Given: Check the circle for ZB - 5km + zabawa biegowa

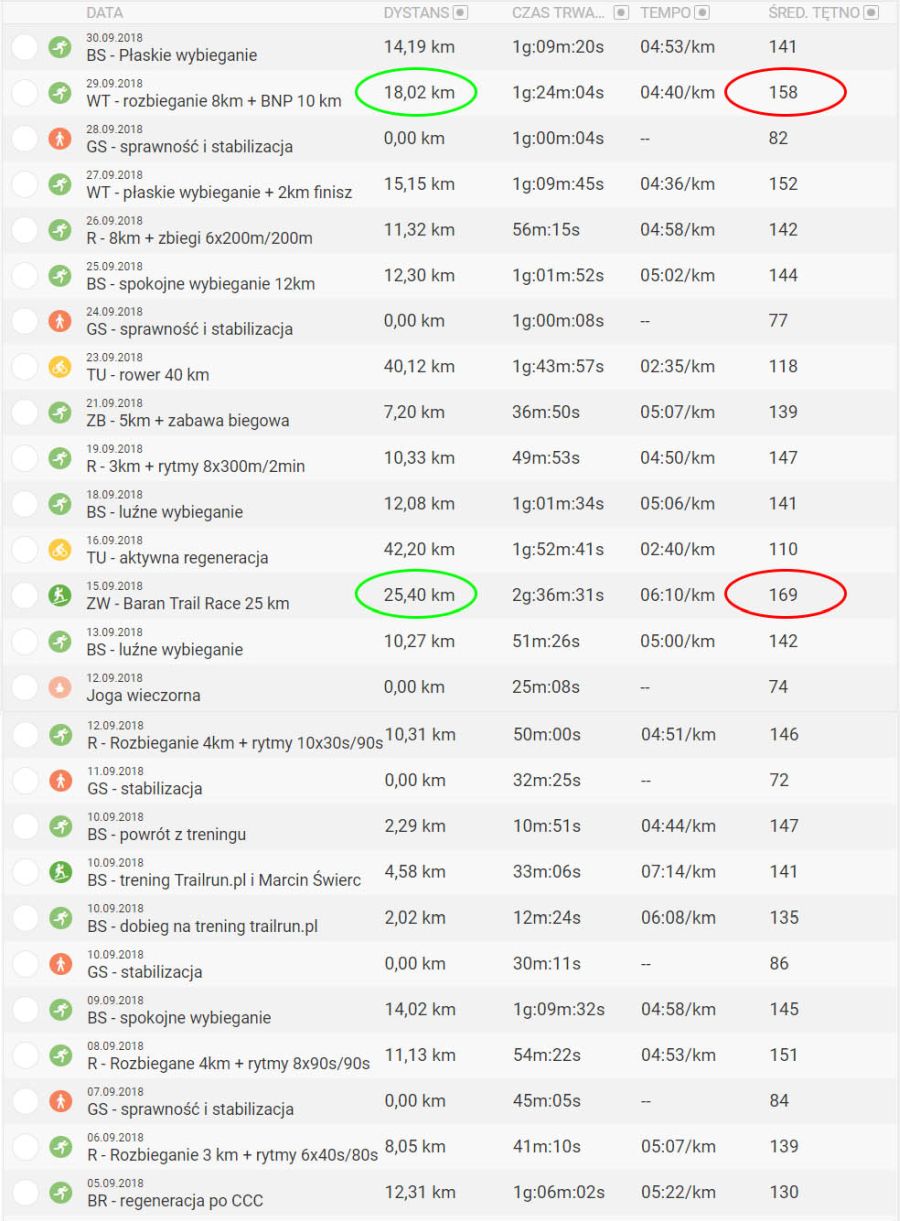Looking at the screenshot, I should click(x=24, y=413).
